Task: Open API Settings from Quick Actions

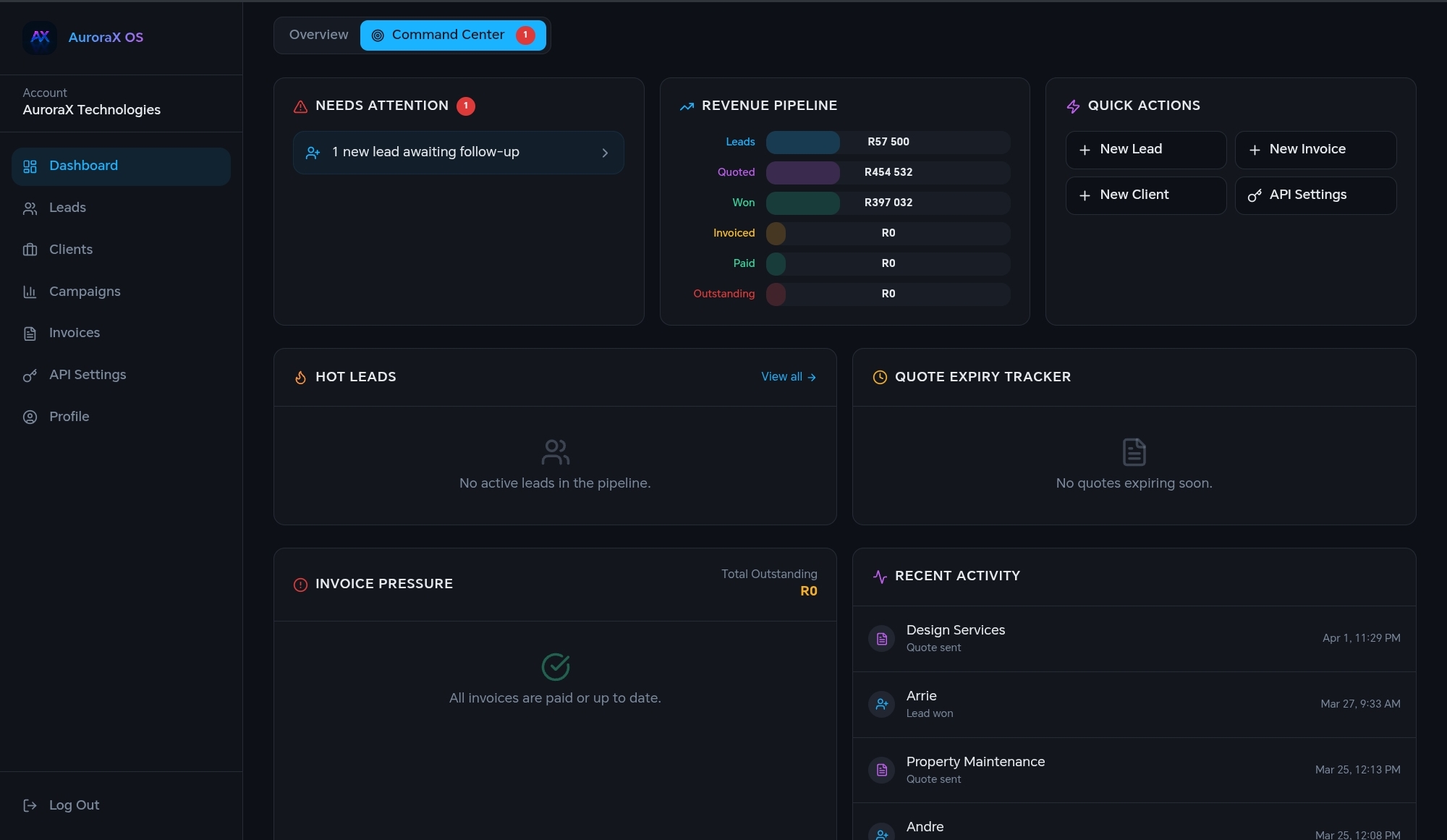Action: coord(1315,195)
